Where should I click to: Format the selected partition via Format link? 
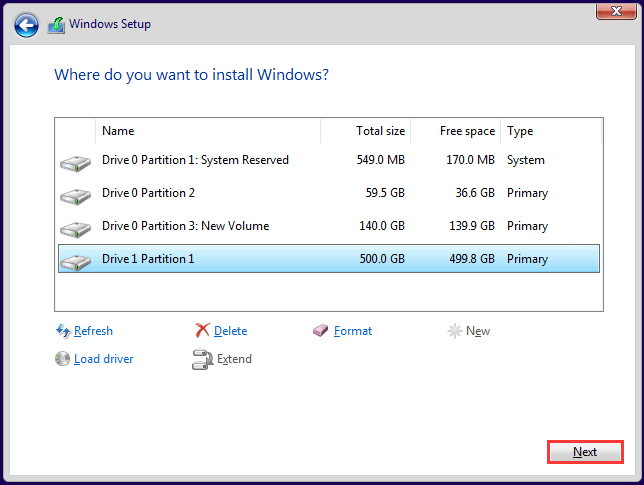pyautogui.click(x=353, y=331)
